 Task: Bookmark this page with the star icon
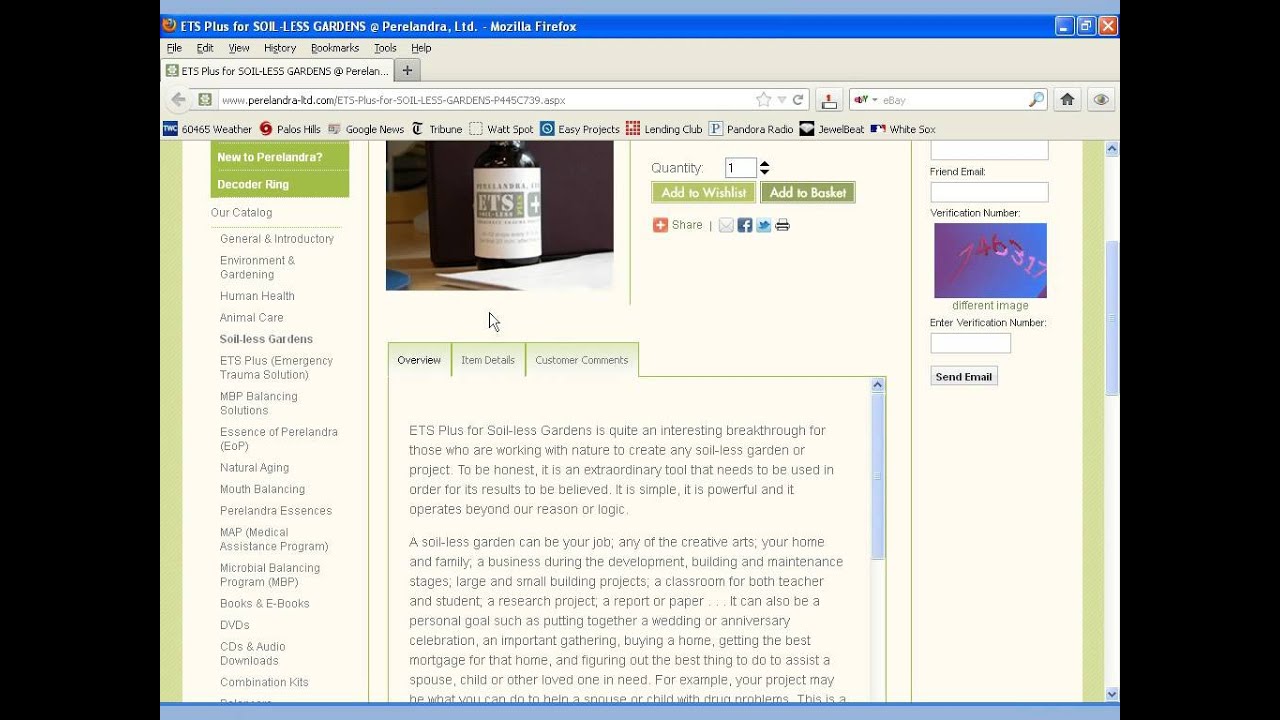click(763, 100)
